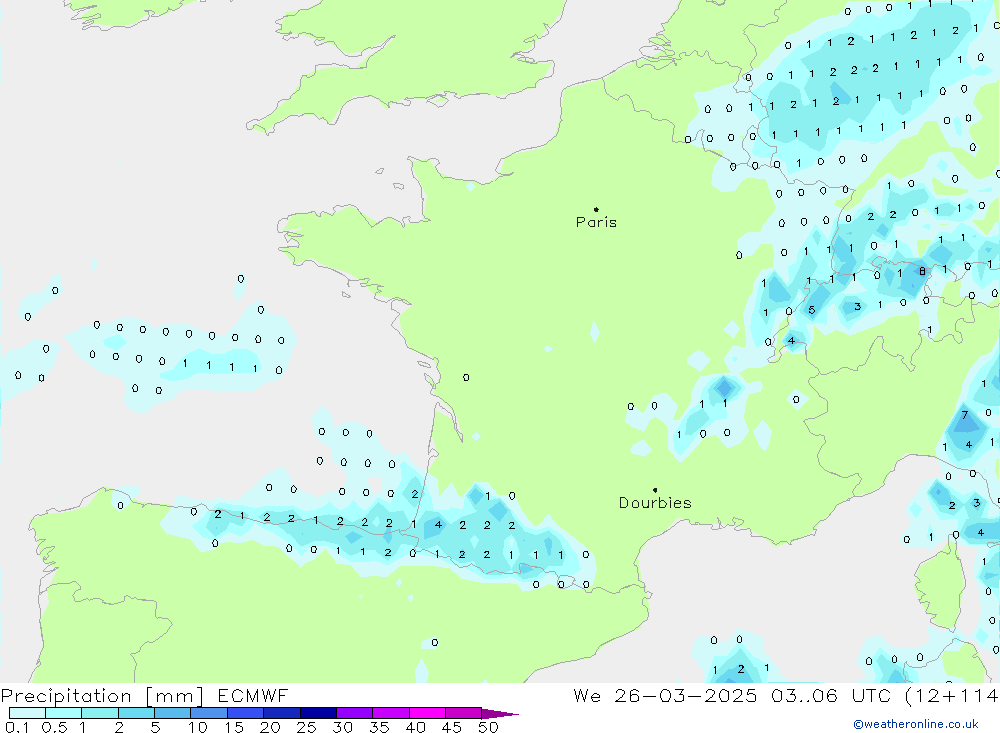
Task: Pick the 2–5 mm legend swatch
Action: coord(136,713)
